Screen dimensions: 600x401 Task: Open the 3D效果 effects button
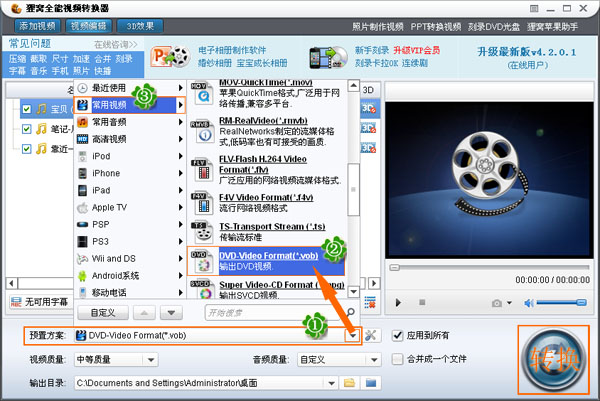click(140, 26)
